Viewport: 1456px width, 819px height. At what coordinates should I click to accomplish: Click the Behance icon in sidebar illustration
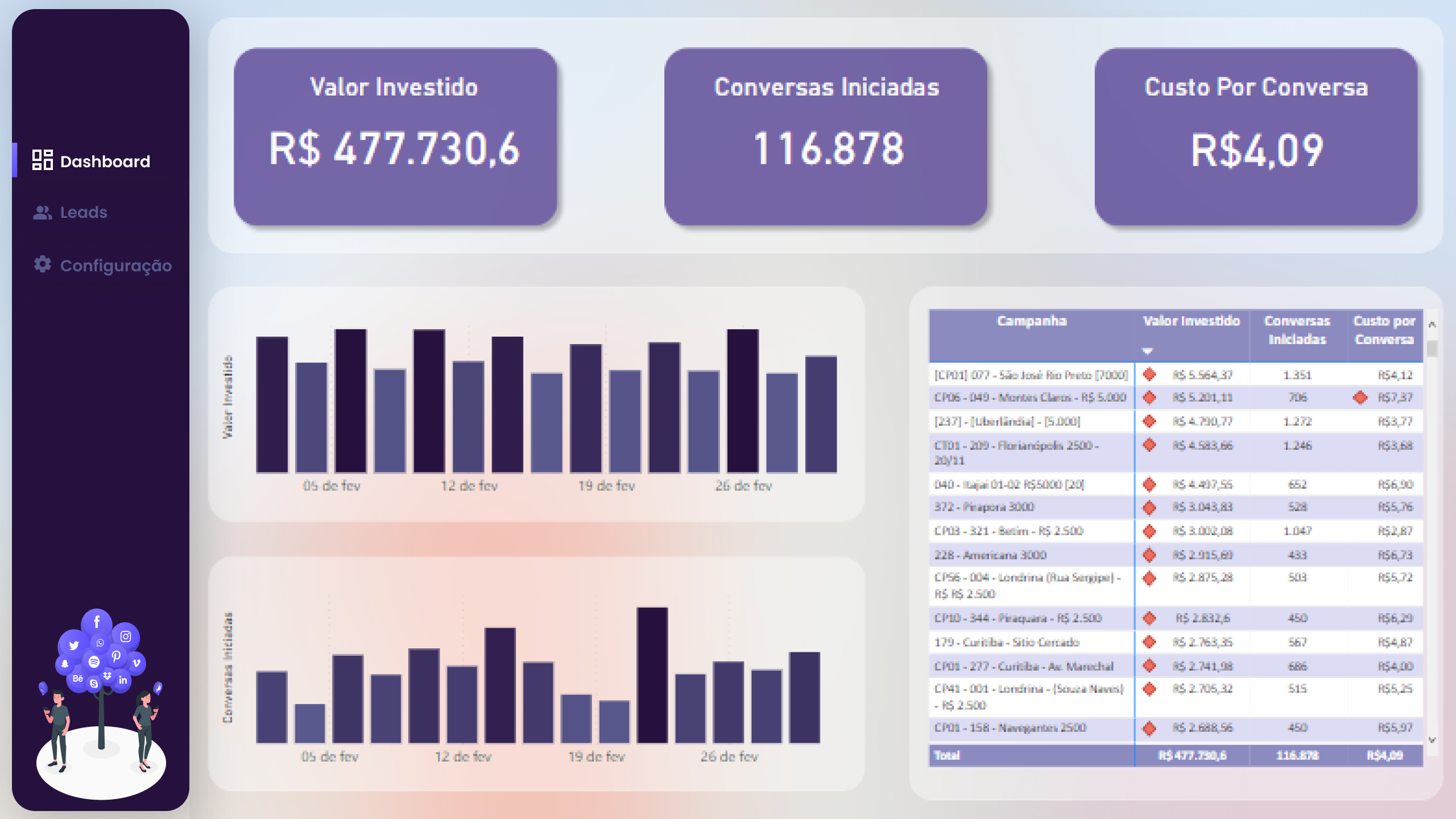pos(78,679)
